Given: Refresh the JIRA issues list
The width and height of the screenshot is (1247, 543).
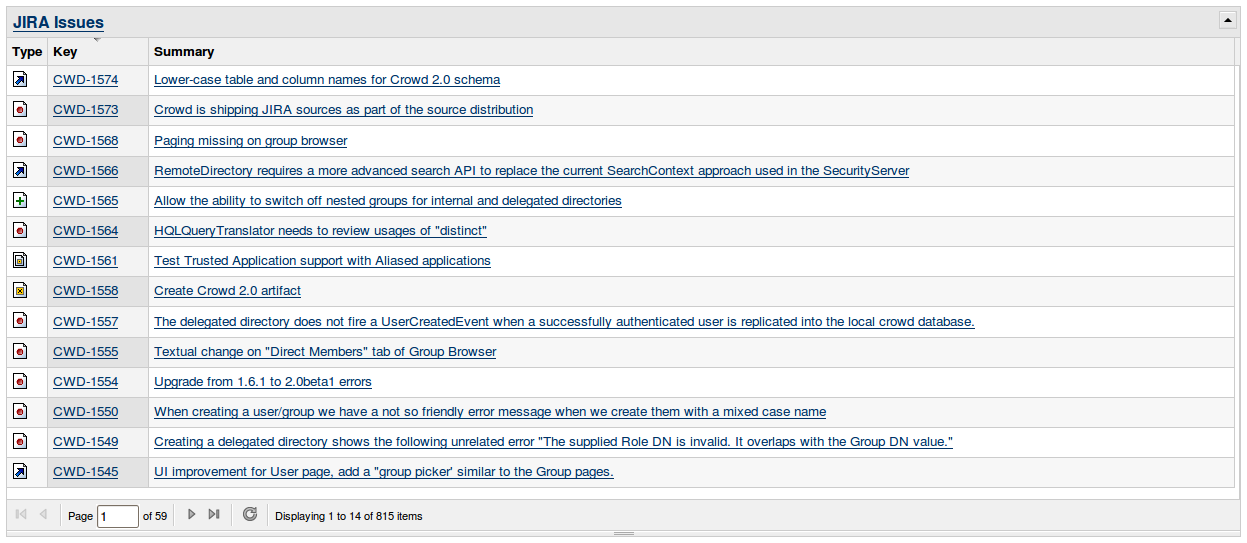Looking at the screenshot, I should pyautogui.click(x=250, y=514).
